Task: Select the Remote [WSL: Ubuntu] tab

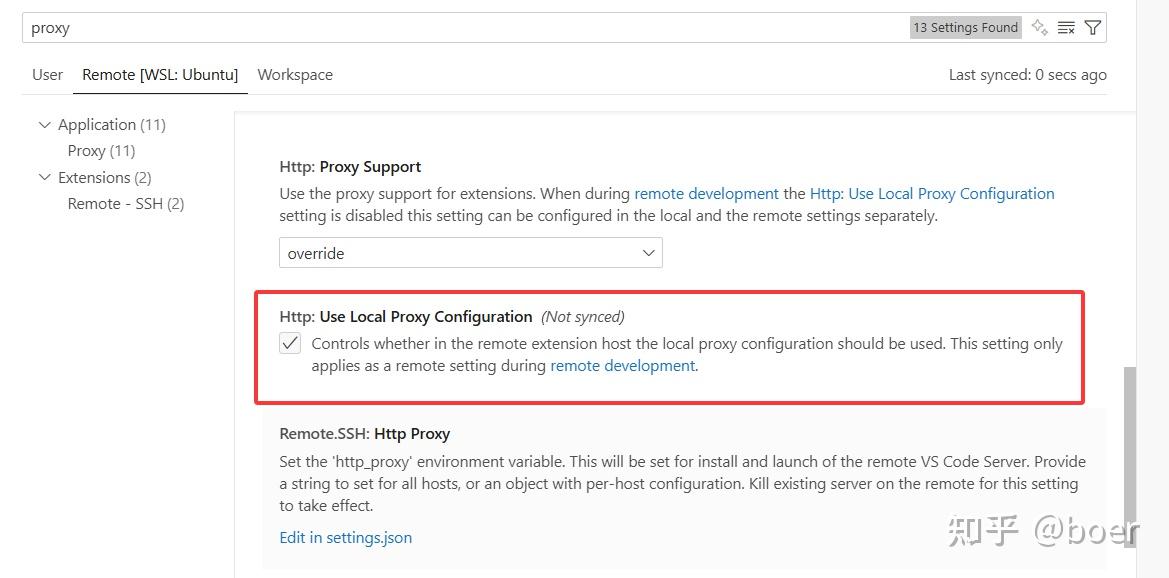Action: (159, 74)
